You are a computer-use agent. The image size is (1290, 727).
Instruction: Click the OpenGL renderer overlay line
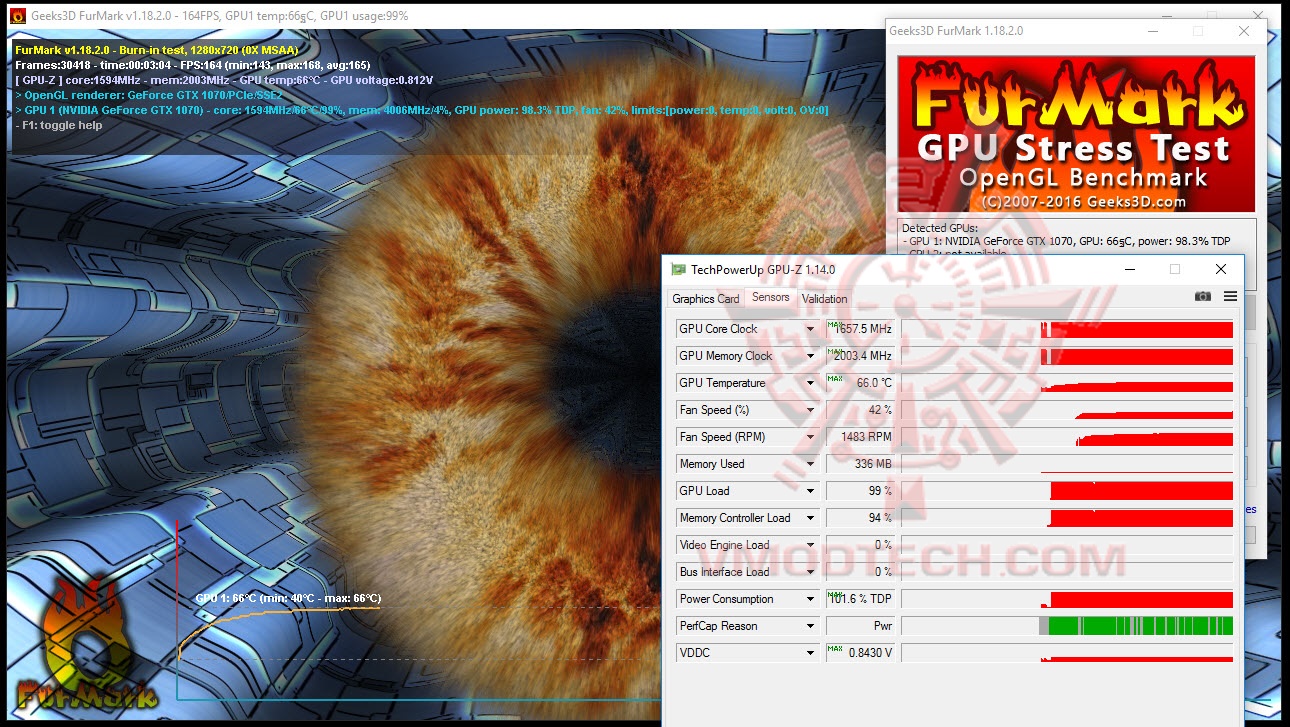pos(149,95)
